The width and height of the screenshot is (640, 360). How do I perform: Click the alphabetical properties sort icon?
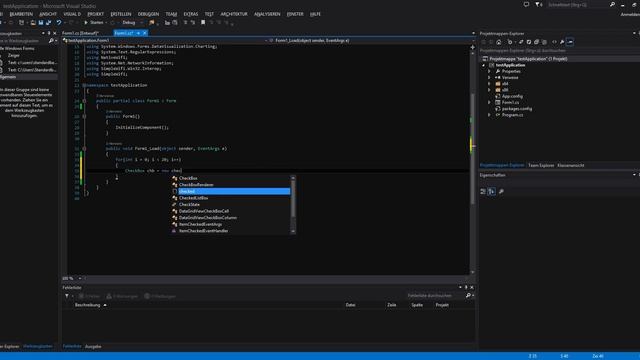[492, 191]
